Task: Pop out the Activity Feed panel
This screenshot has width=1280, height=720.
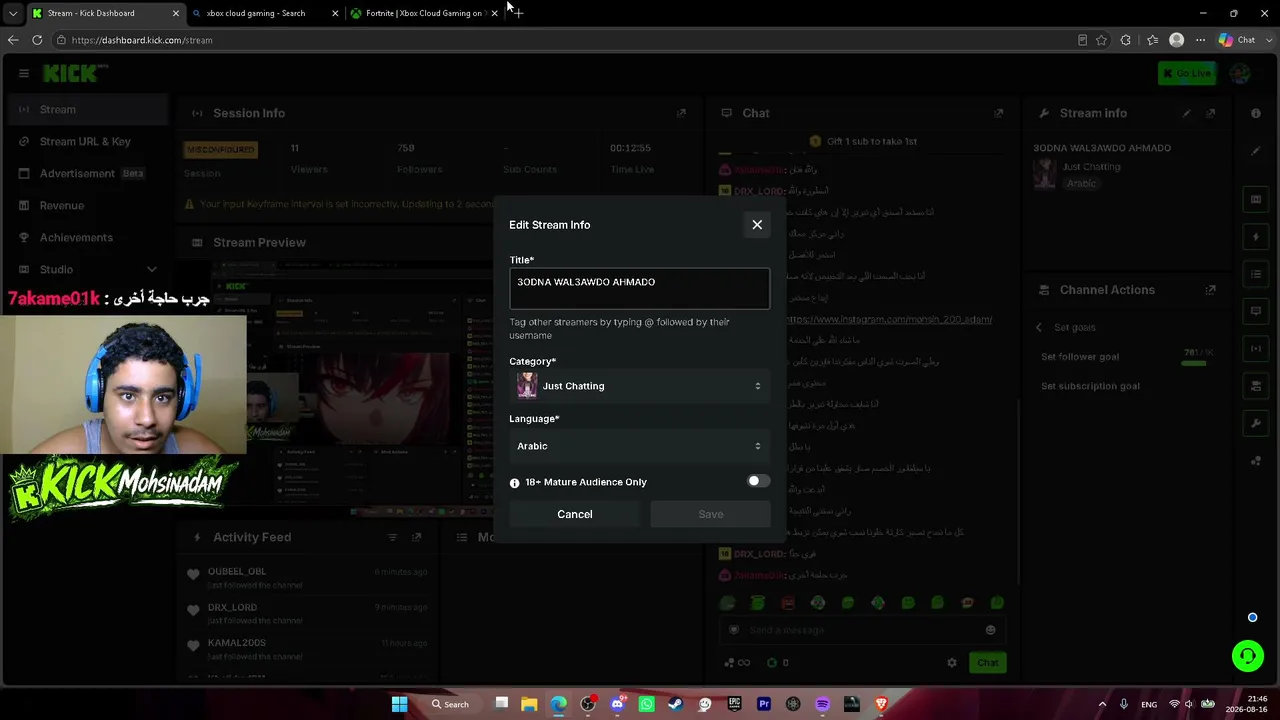Action: click(x=417, y=537)
